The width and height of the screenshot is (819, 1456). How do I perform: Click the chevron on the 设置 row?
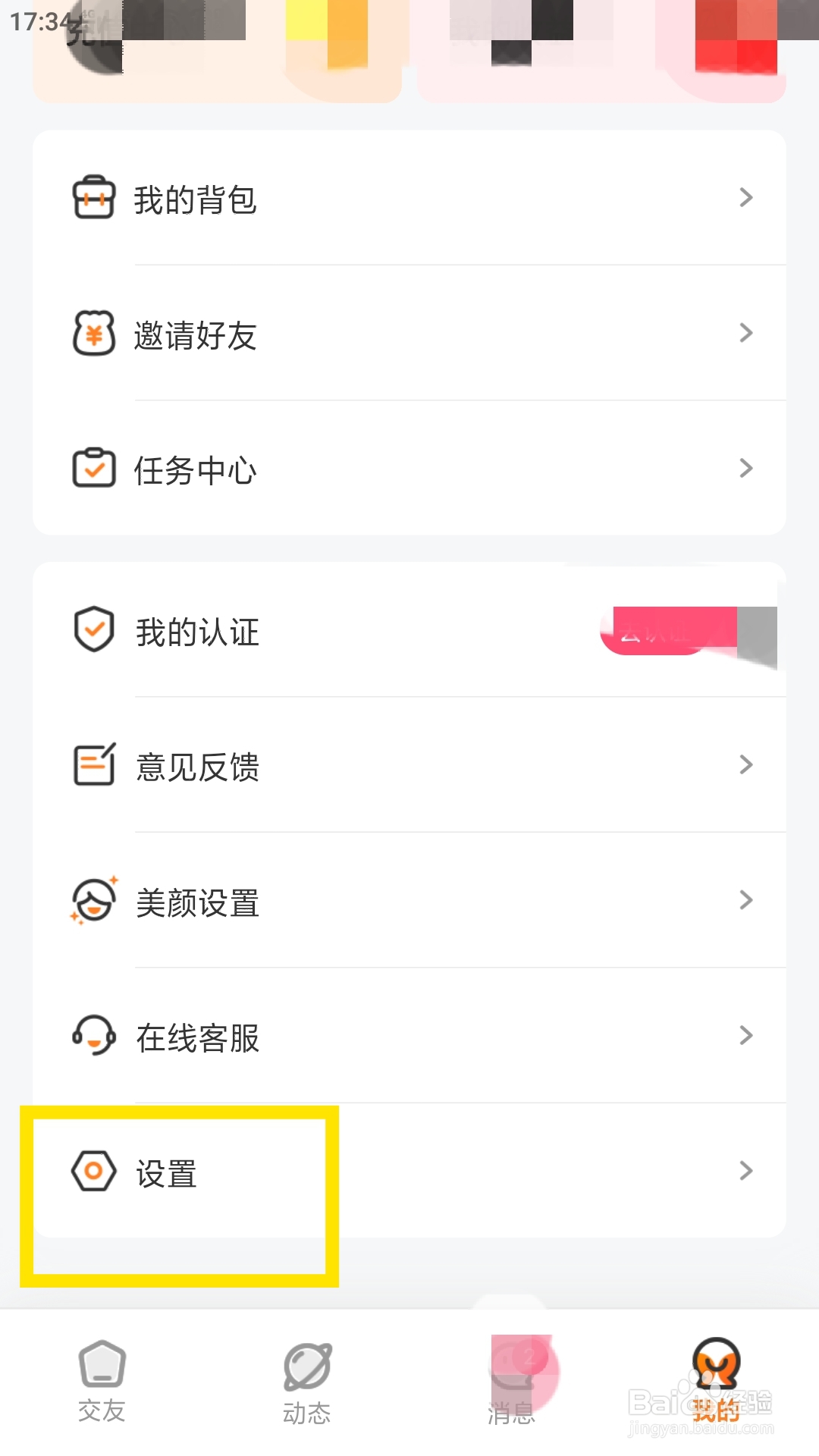click(746, 1171)
